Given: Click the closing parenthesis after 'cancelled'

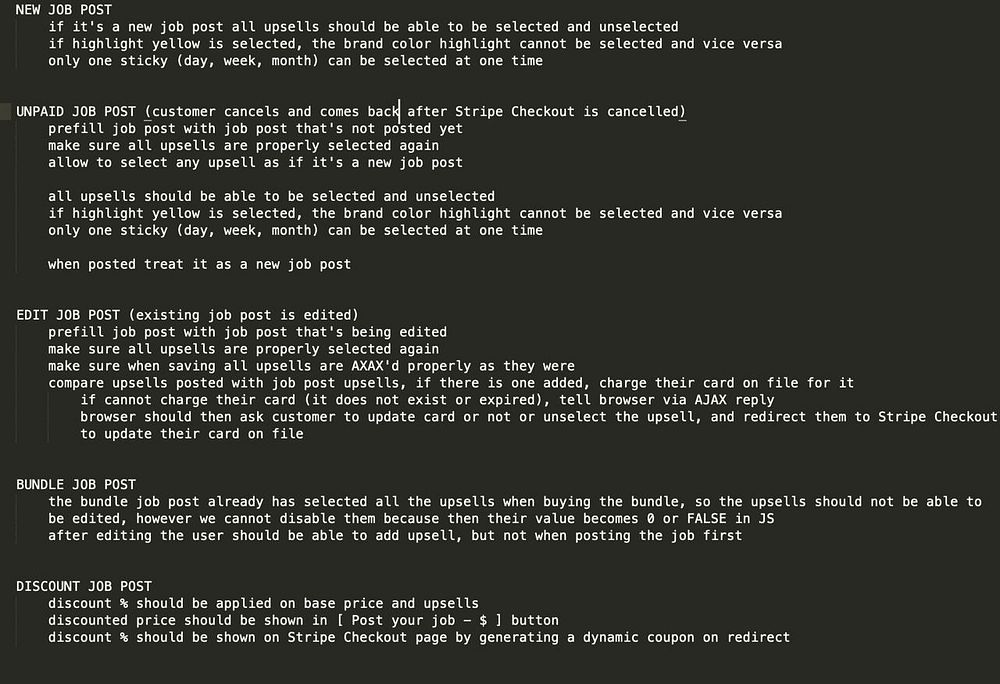Looking at the screenshot, I should coord(682,112).
